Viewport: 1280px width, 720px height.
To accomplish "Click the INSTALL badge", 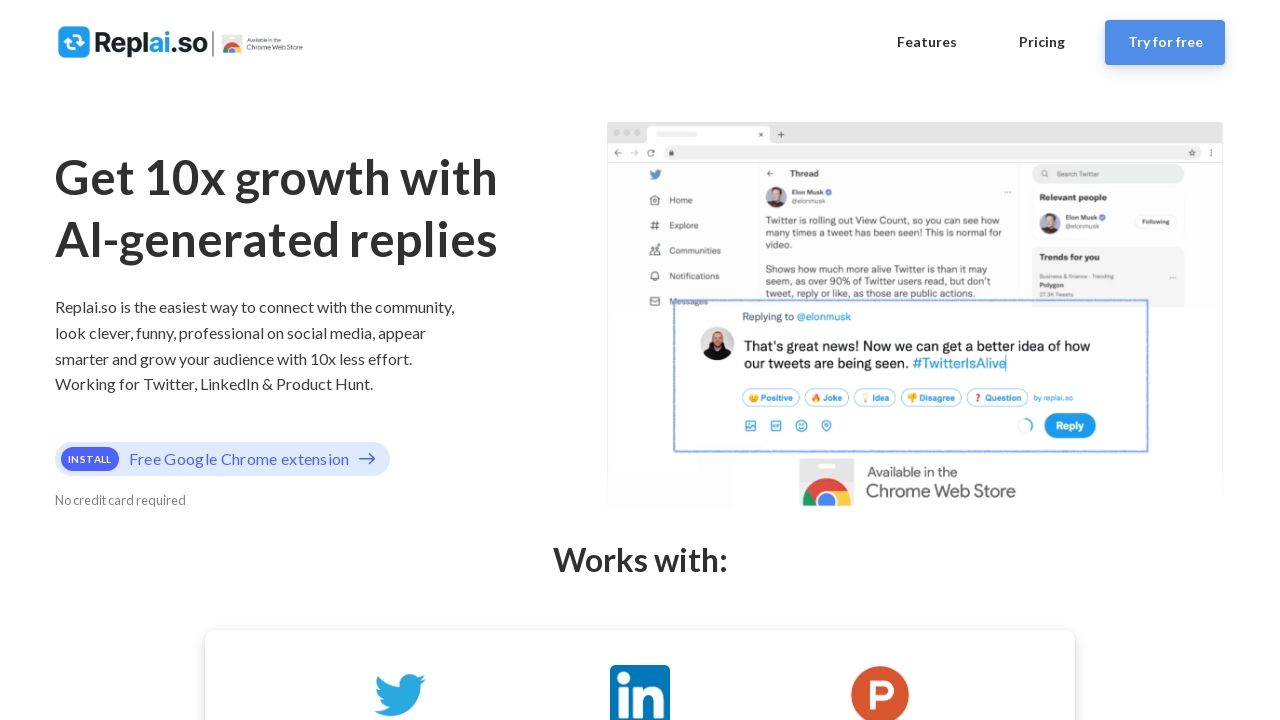I will point(90,459).
